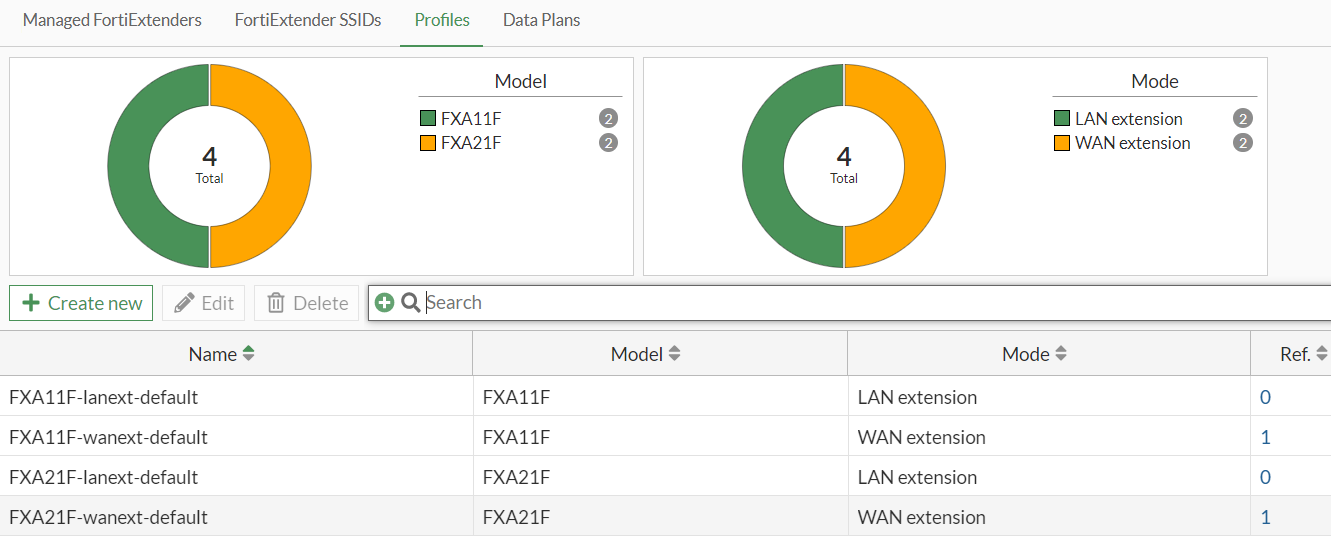Select FXA11F-lanext-default profile row
The width and height of the screenshot is (1331, 539).
[x=665, y=397]
